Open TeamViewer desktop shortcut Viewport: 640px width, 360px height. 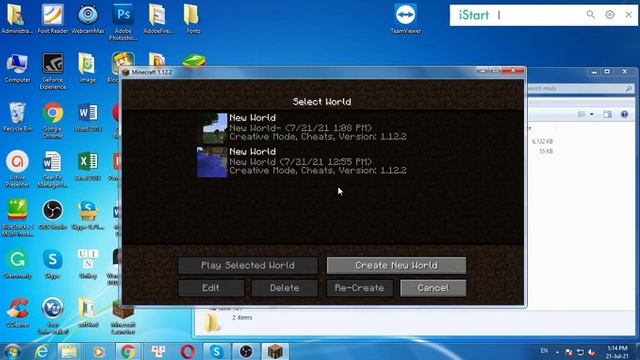(x=405, y=18)
